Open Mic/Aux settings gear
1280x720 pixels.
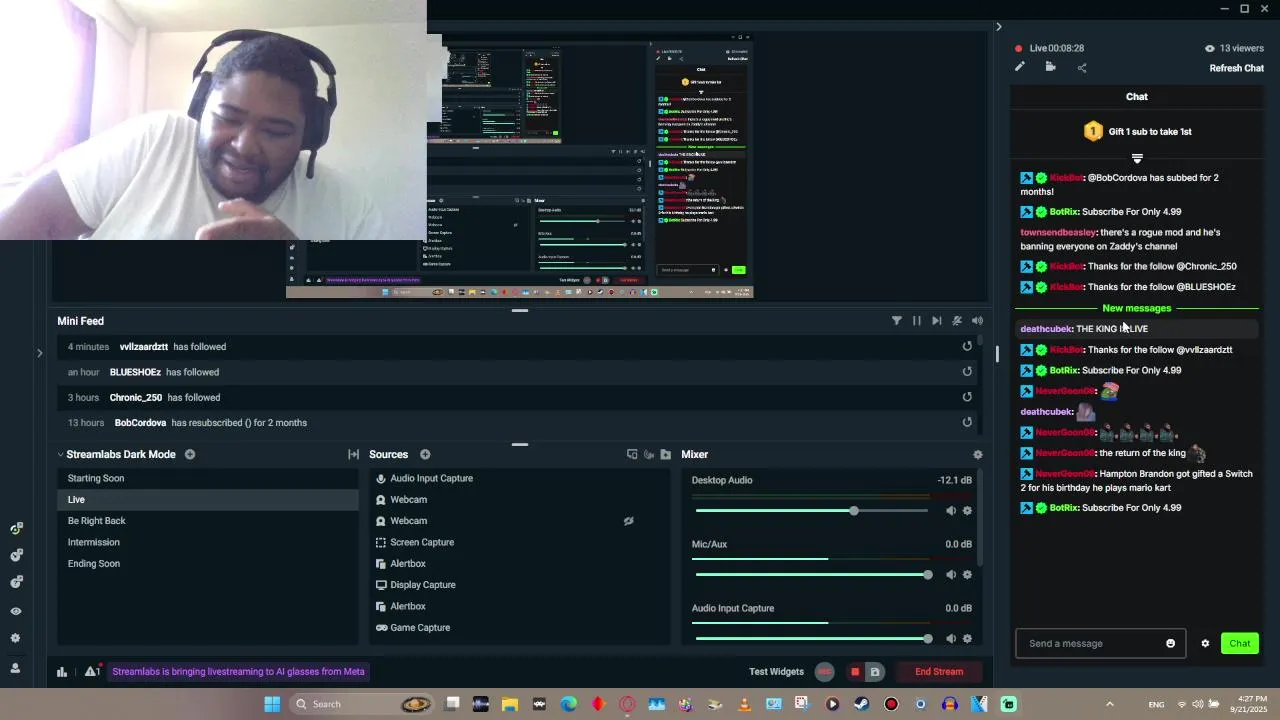(x=967, y=575)
